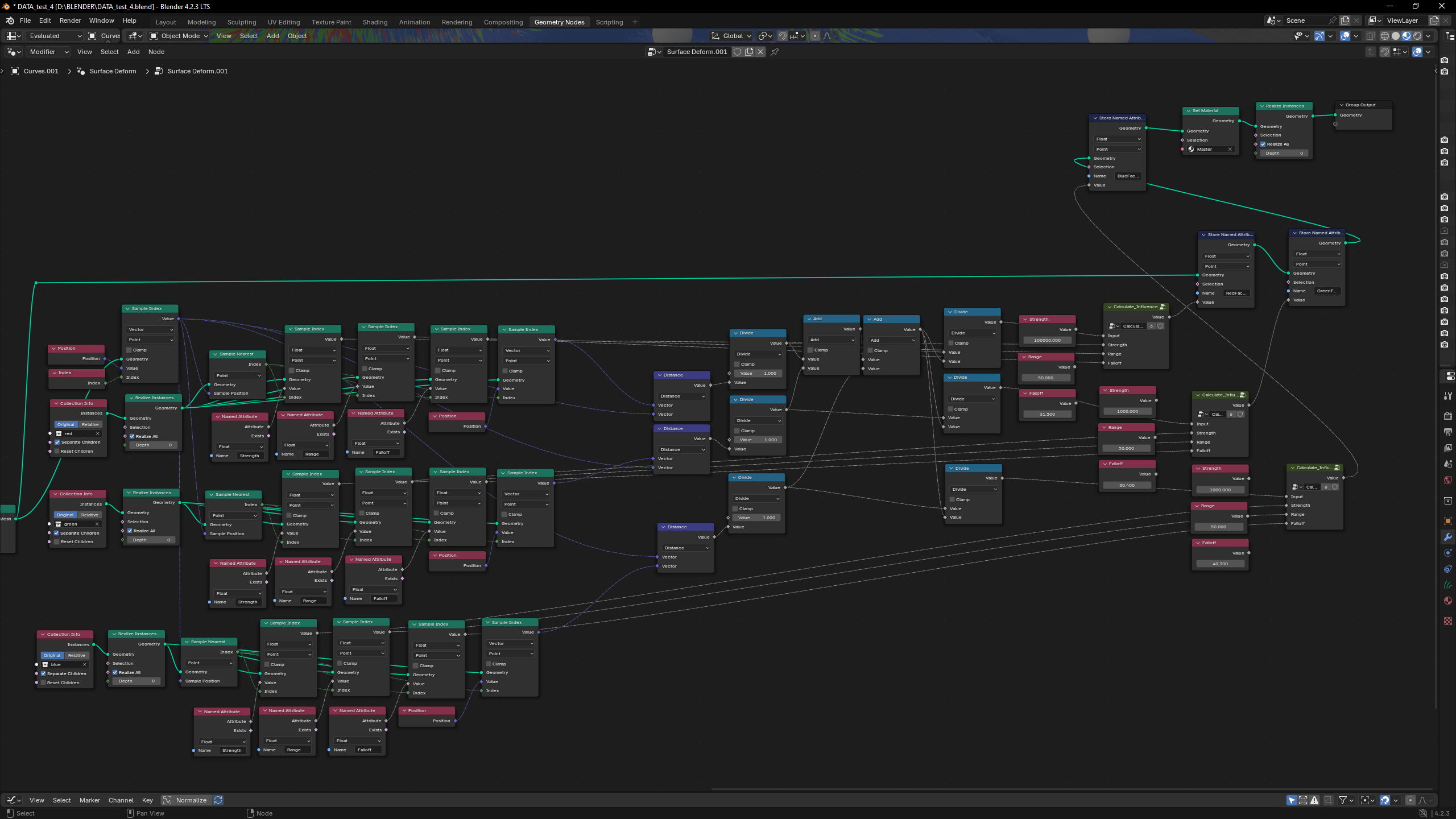
Task: Open the Modifier node tree type dropdown
Action: click(x=48, y=52)
